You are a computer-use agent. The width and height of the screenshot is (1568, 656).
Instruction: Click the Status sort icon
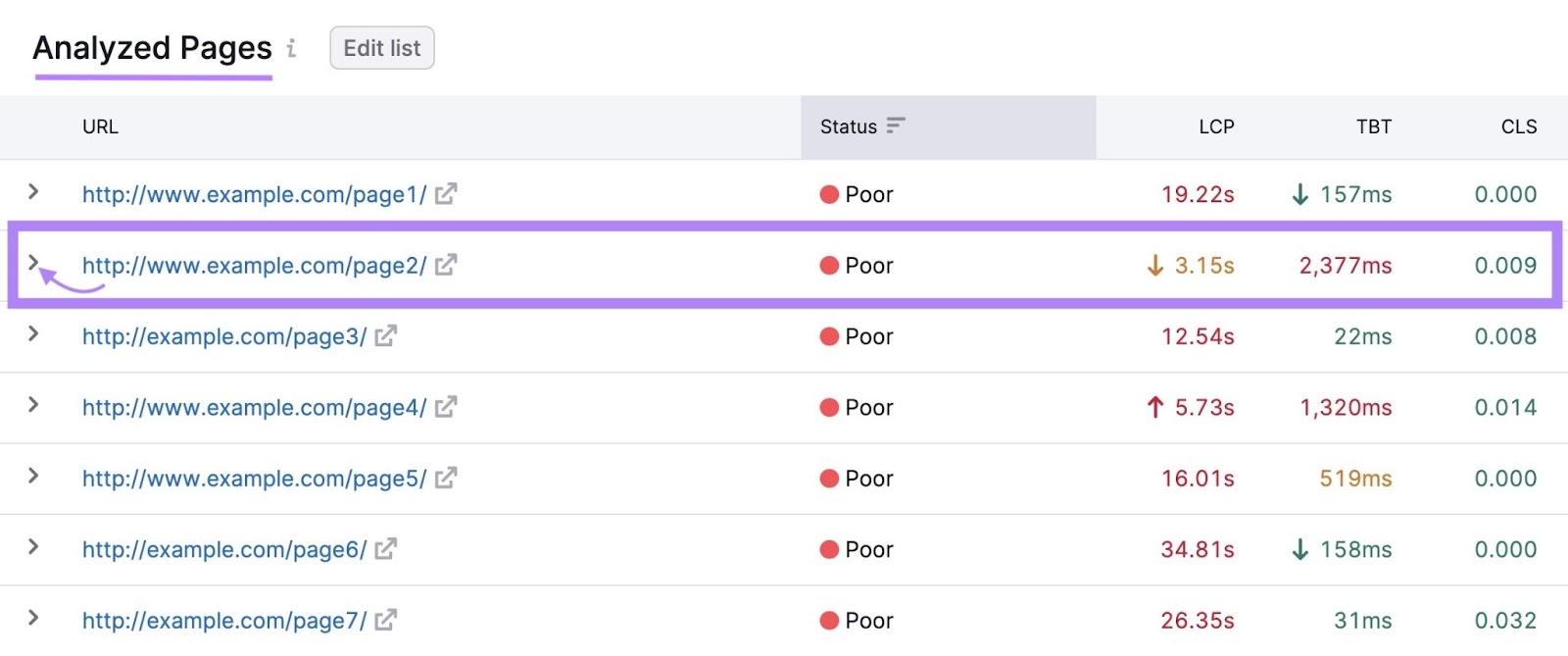[896, 126]
